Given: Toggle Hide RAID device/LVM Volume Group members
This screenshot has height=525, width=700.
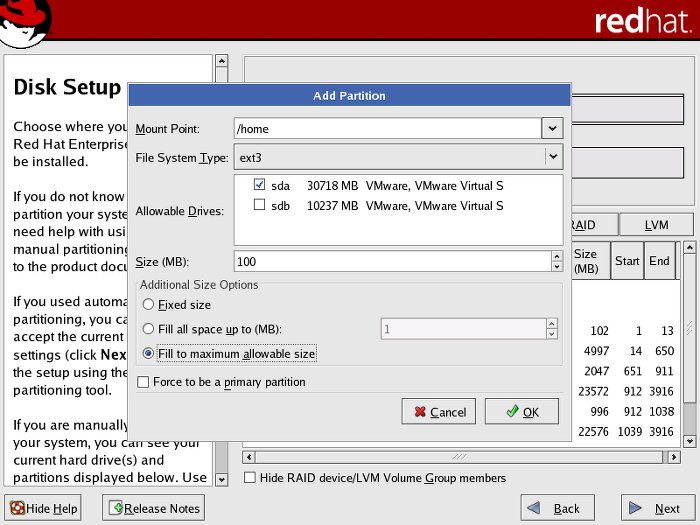Looking at the screenshot, I should 250,478.
